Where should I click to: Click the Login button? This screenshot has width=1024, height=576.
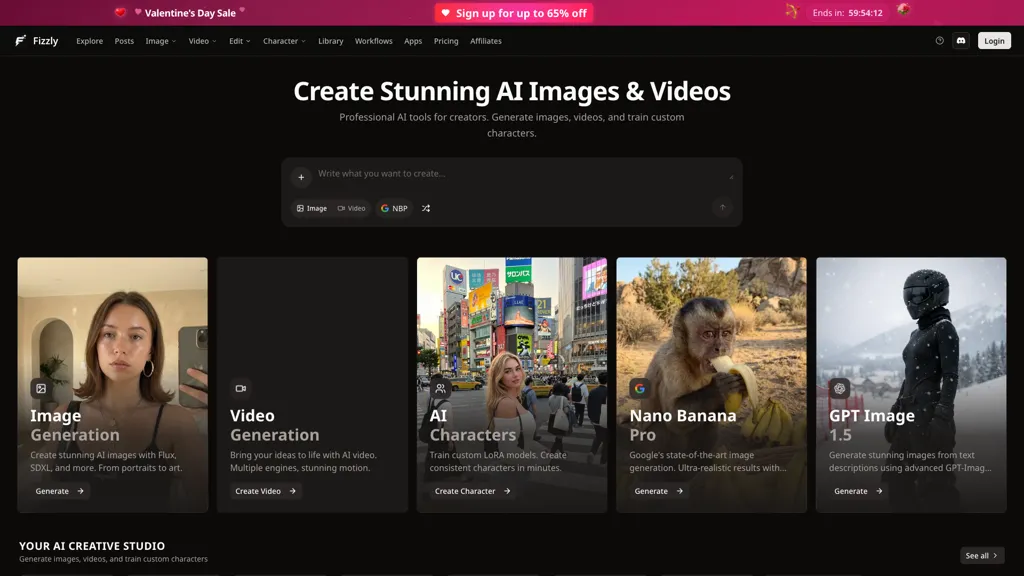pos(994,40)
